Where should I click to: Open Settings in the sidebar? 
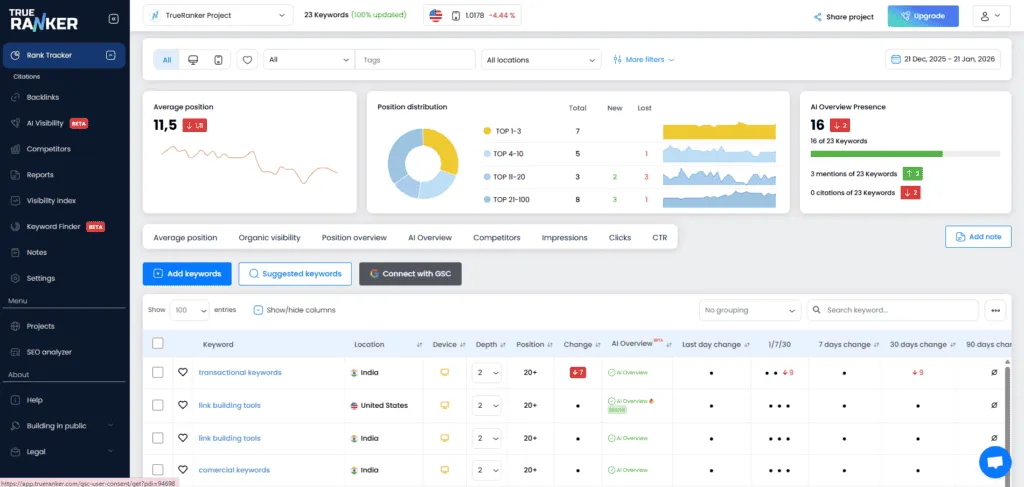(40, 278)
